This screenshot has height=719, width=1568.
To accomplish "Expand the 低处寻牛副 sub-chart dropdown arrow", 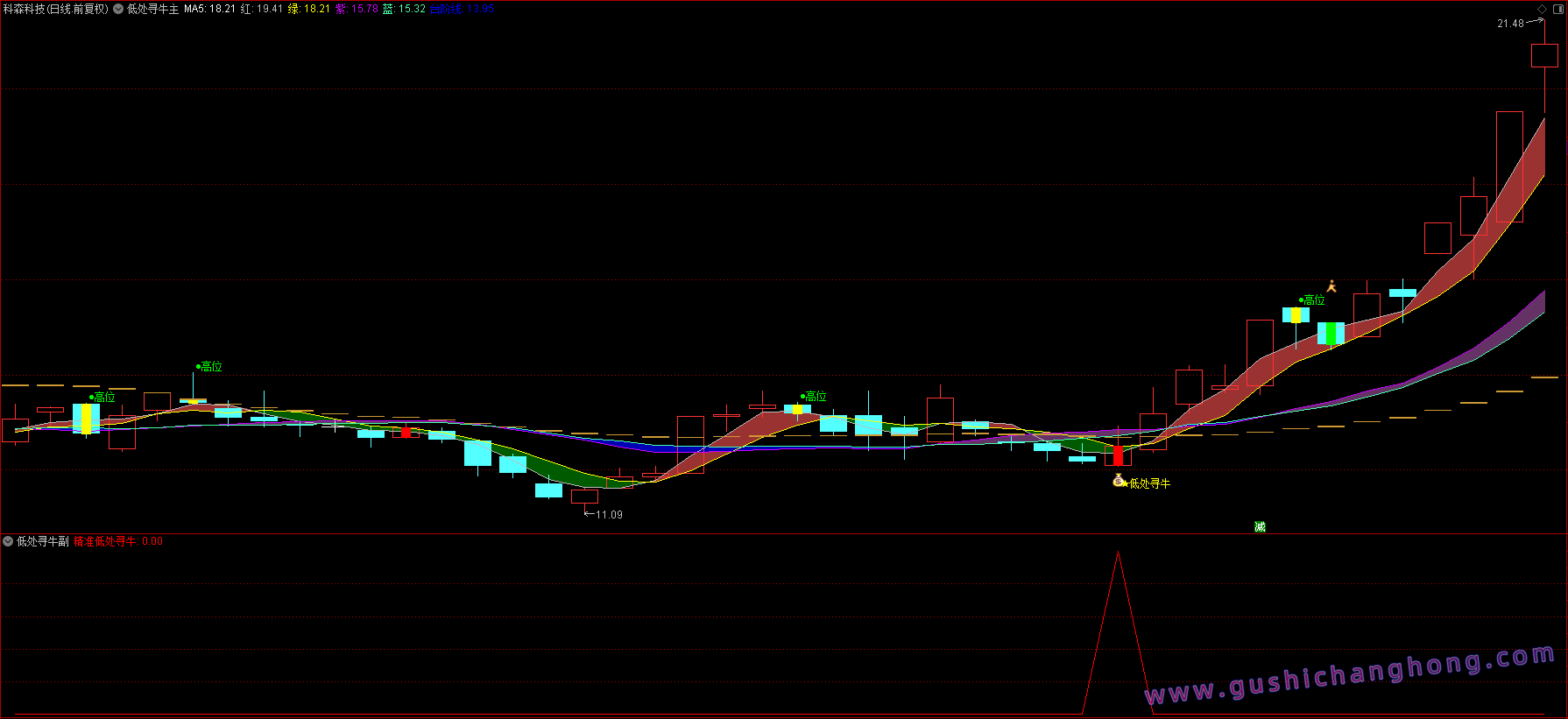I will point(8,541).
